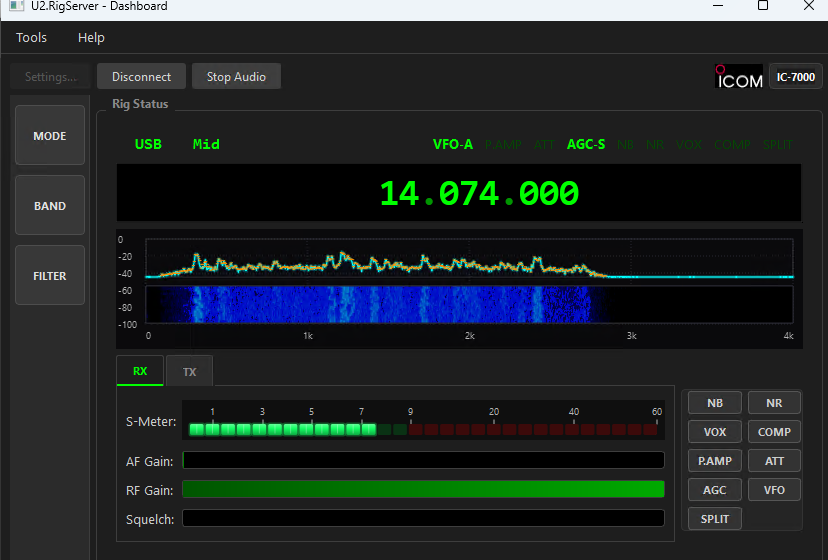Click the AGC-S status indicator
Viewport: 828px width, 560px height.
586,144
